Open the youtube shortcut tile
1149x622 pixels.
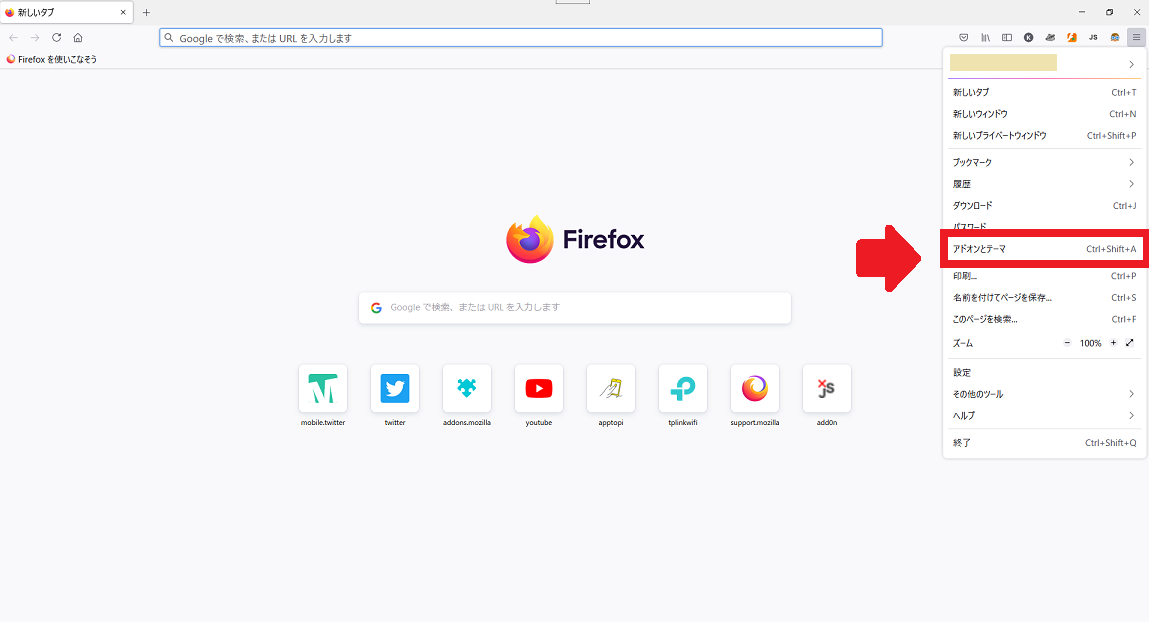click(539, 388)
